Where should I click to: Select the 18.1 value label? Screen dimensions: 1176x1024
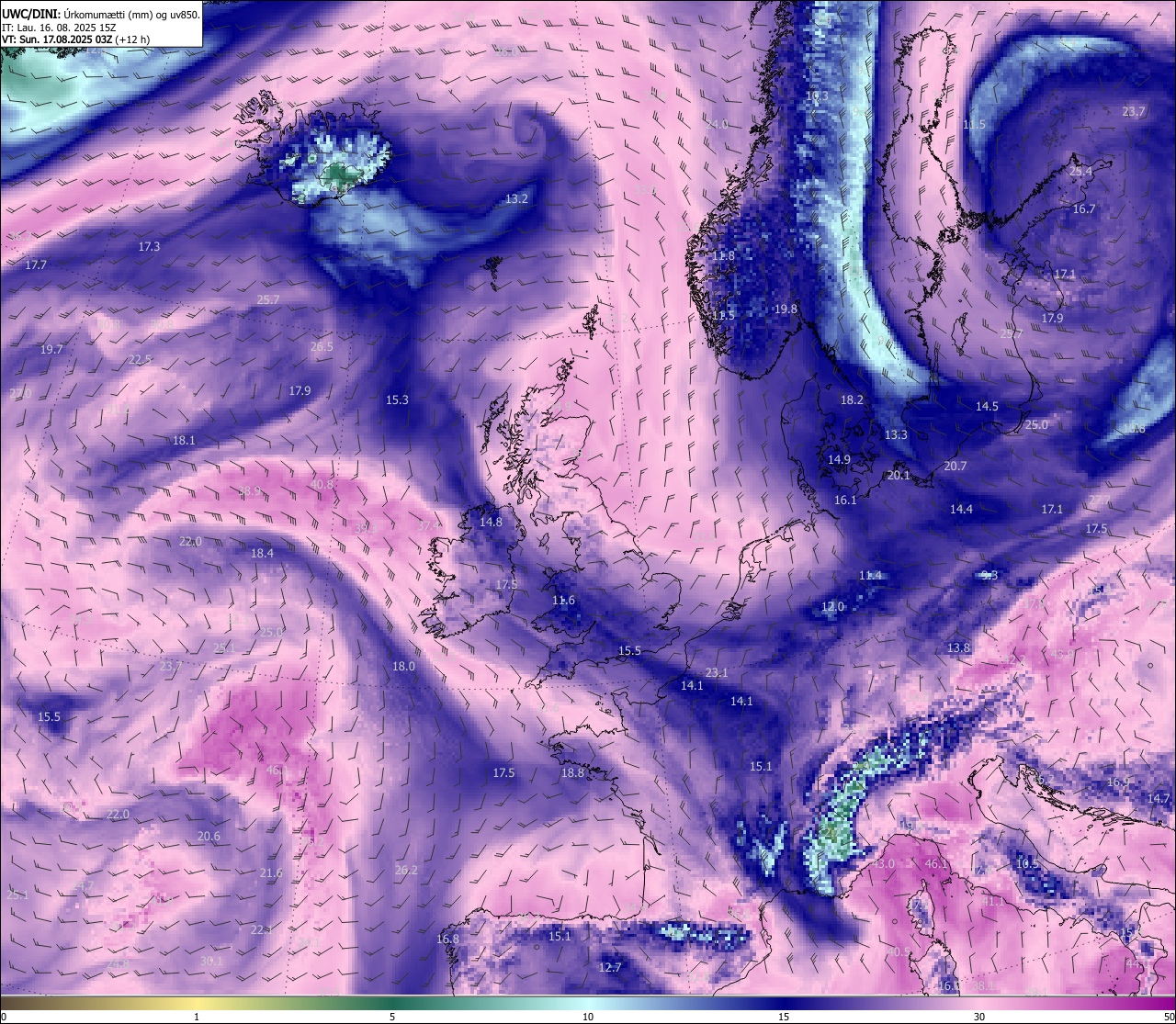(184, 441)
